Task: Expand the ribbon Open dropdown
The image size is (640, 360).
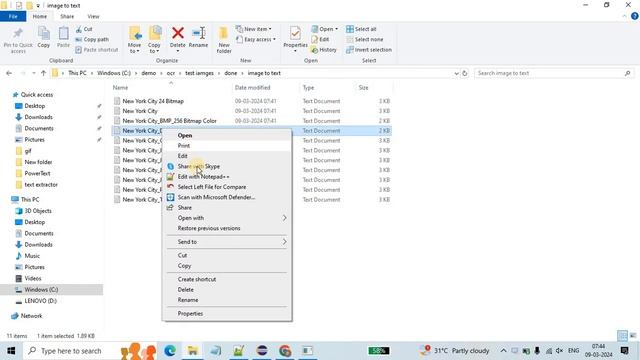Action: [325, 29]
